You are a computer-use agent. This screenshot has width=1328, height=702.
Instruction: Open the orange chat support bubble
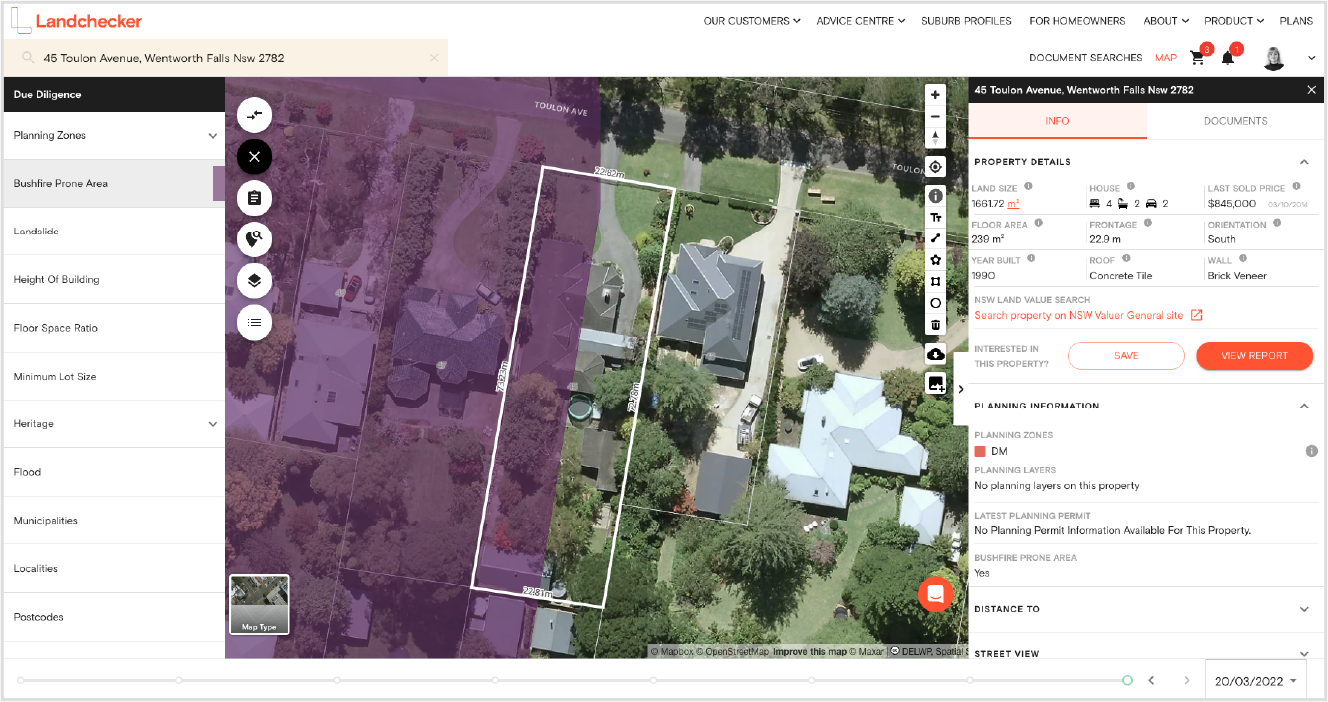pyautogui.click(x=935, y=594)
